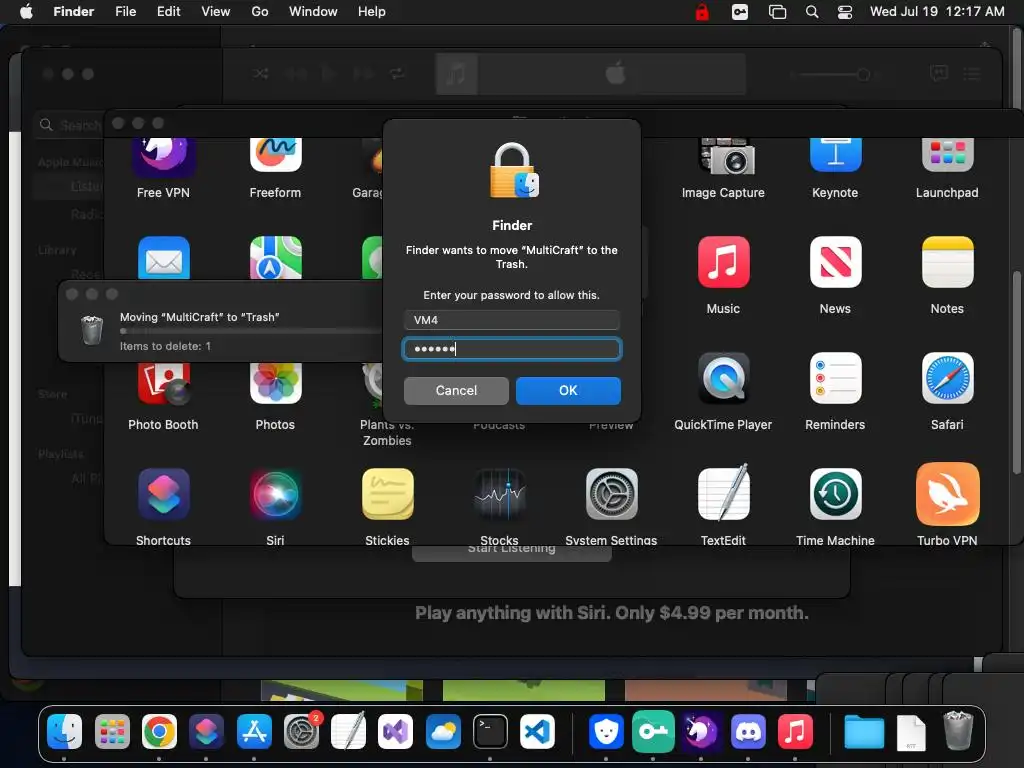The width and height of the screenshot is (1024, 768).
Task: Open Finder from the Dock
Action: pos(64,731)
